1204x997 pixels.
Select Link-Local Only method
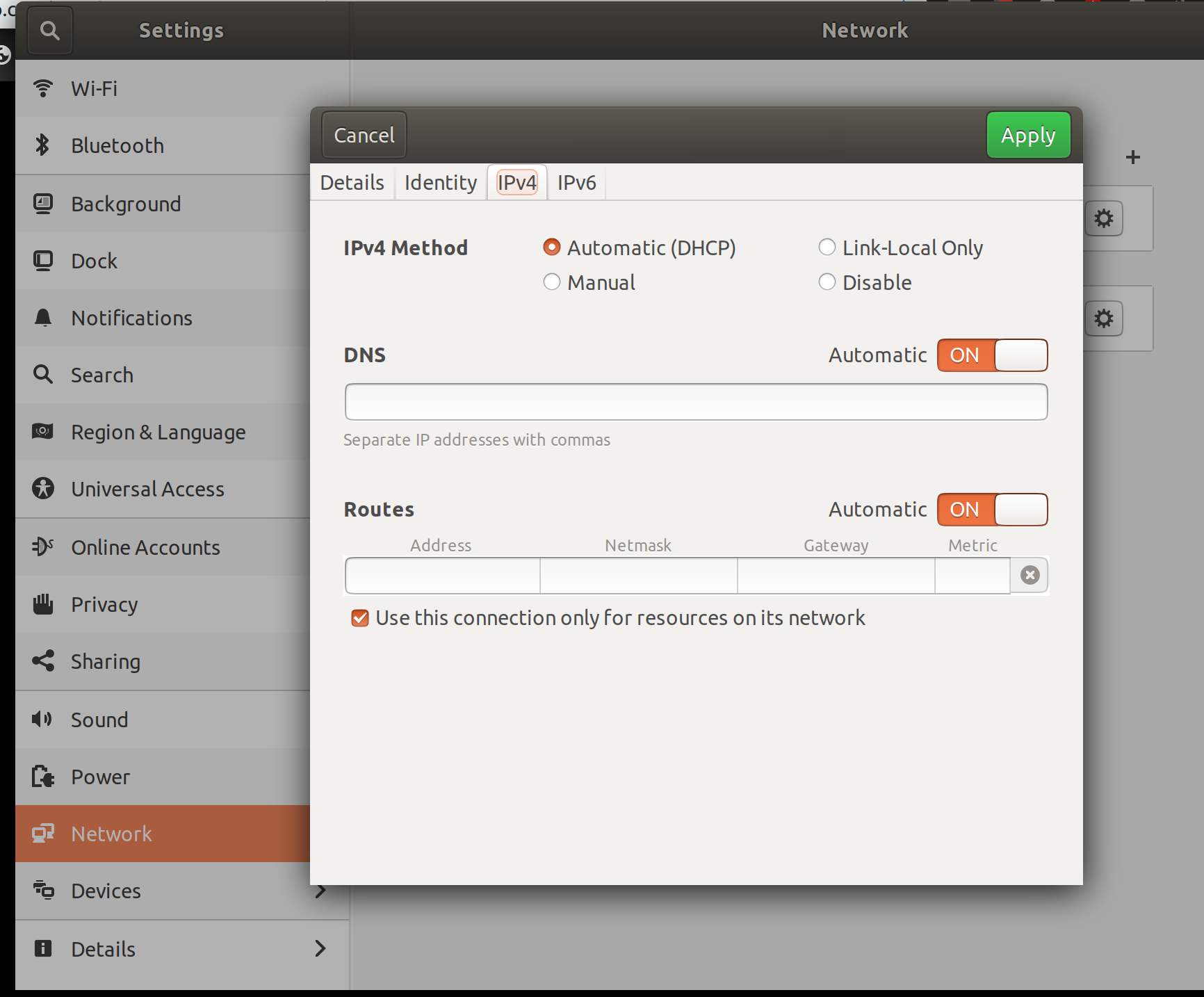827,248
